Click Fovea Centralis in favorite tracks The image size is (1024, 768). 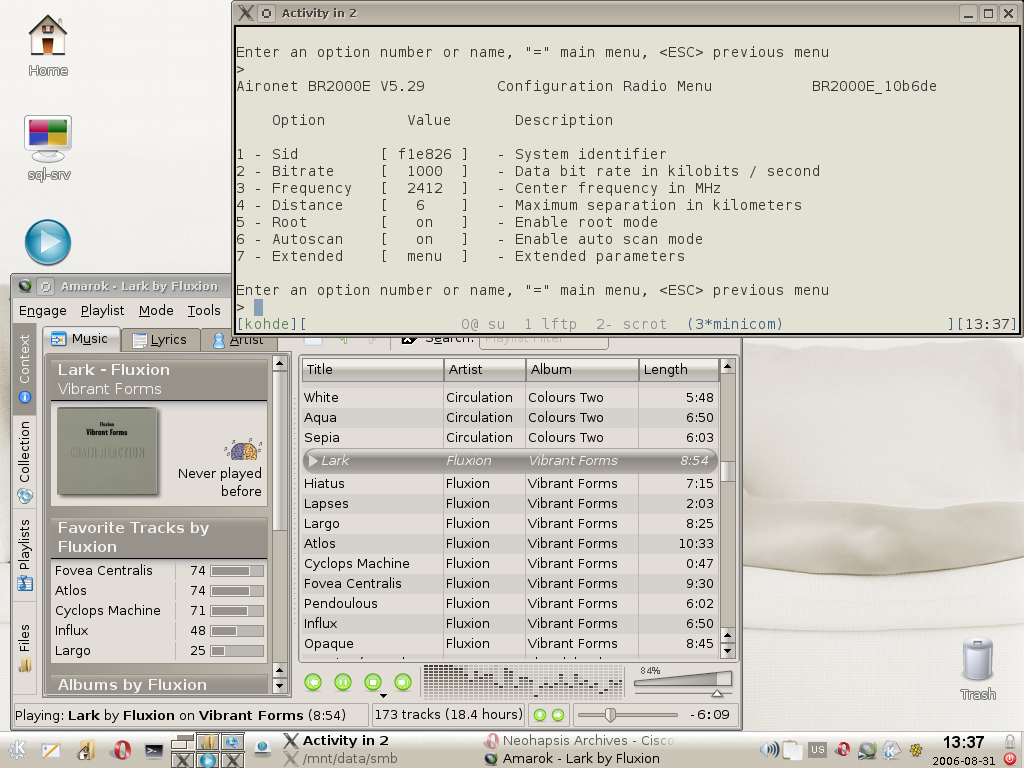104,570
